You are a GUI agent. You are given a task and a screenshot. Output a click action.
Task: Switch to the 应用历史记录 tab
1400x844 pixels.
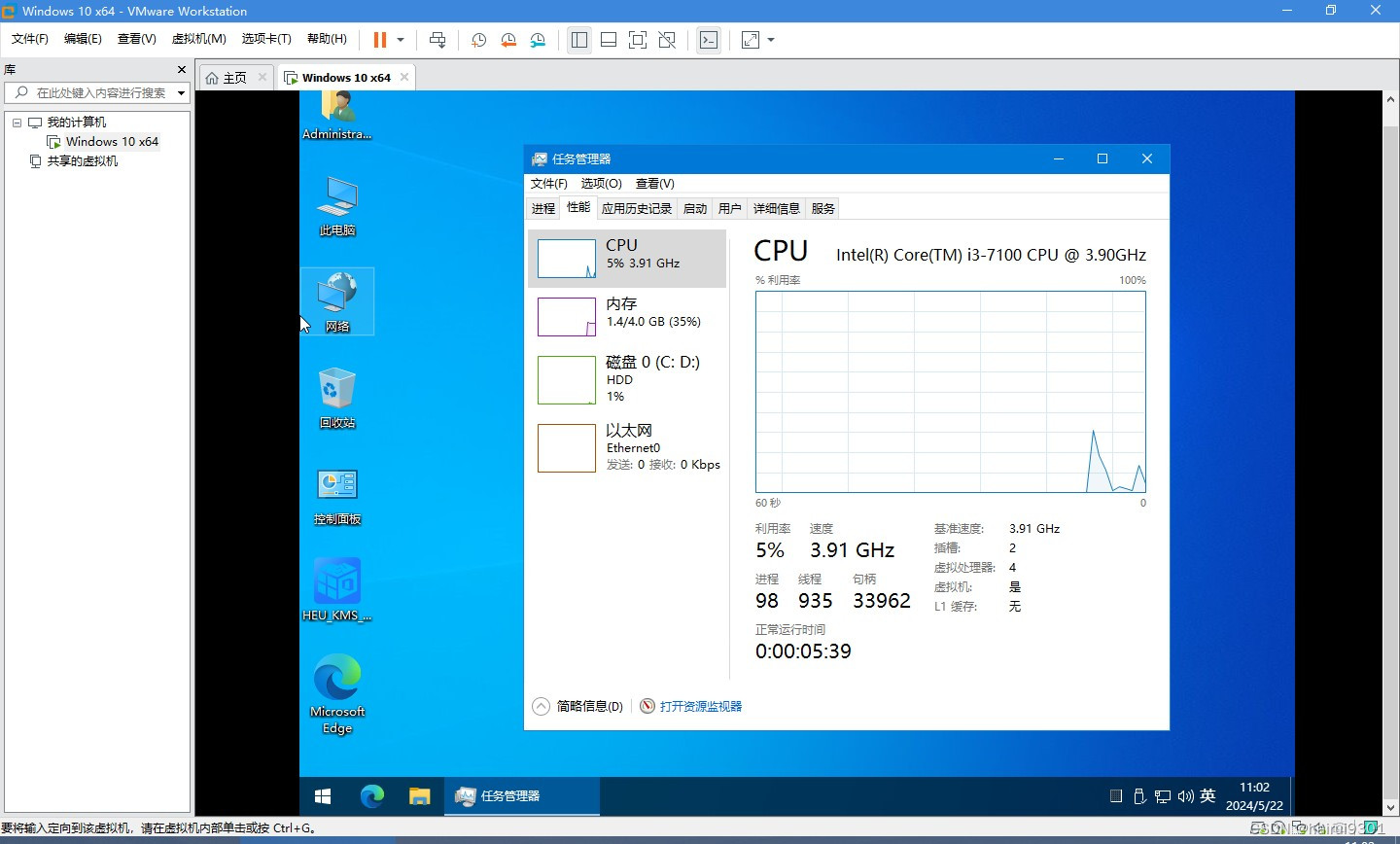[x=636, y=209]
